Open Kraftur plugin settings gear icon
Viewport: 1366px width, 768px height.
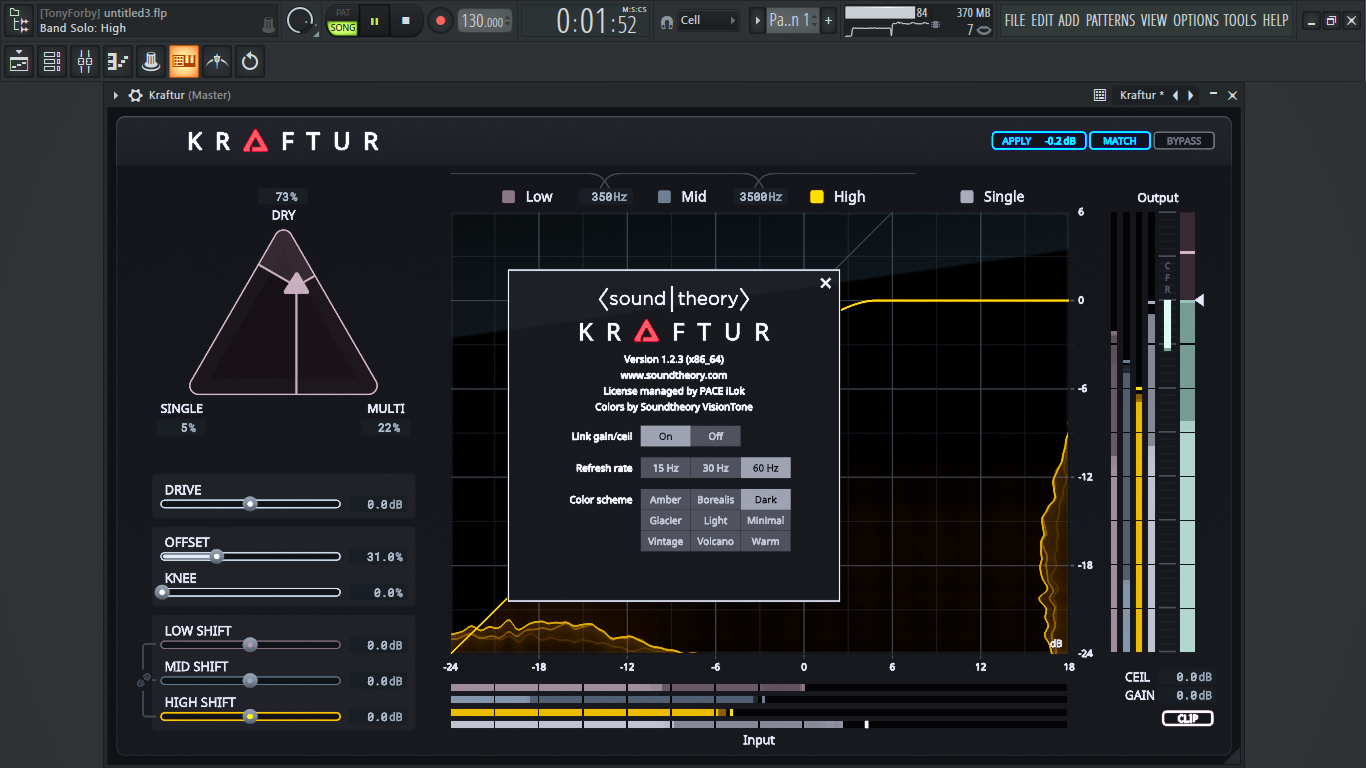click(136, 95)
